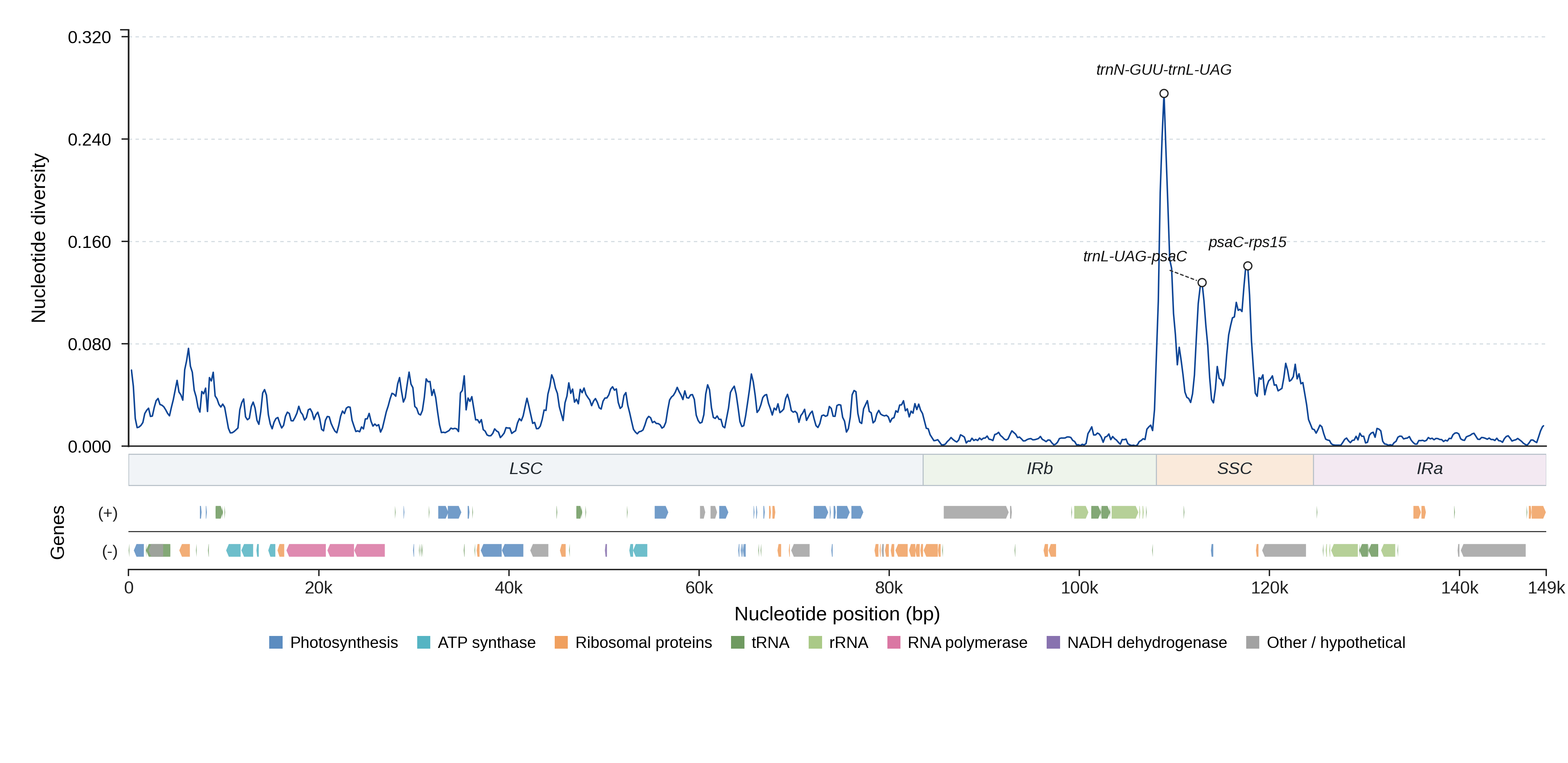Click the "trnN-GUU-trnL-UAG" annotation label
The height and width of the screenshot is (763, 1568).
(x=1164, y=70)
